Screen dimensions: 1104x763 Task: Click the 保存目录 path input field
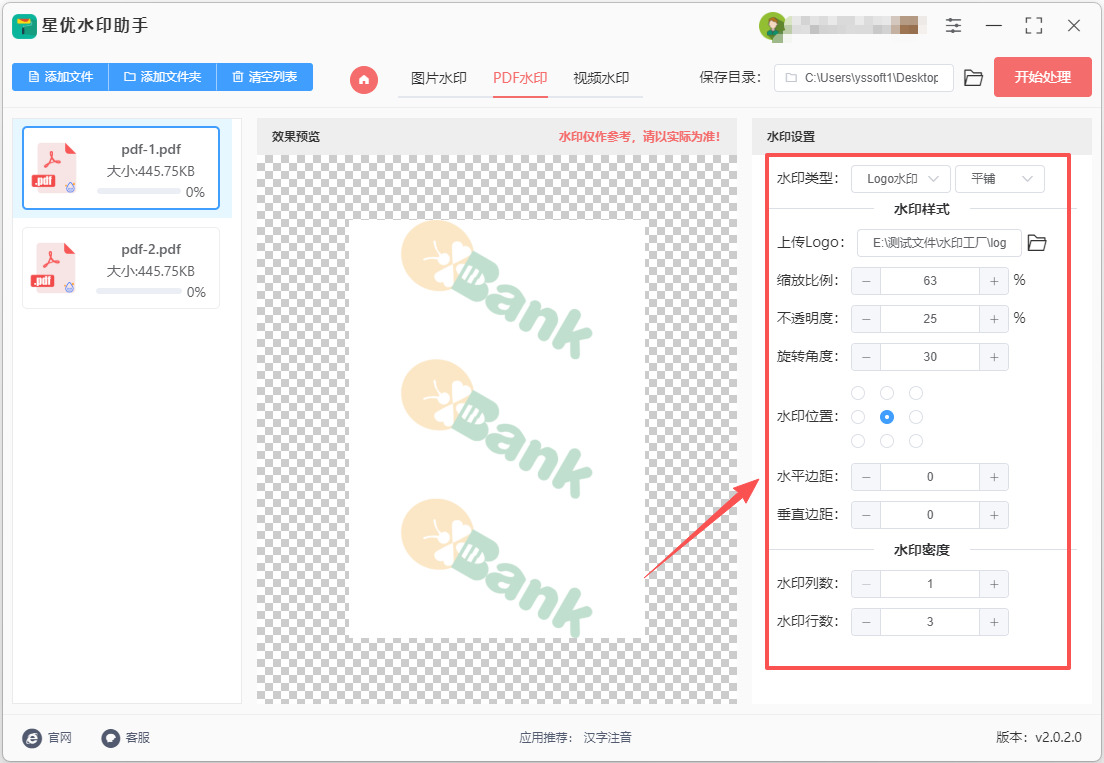coord(864,78)
